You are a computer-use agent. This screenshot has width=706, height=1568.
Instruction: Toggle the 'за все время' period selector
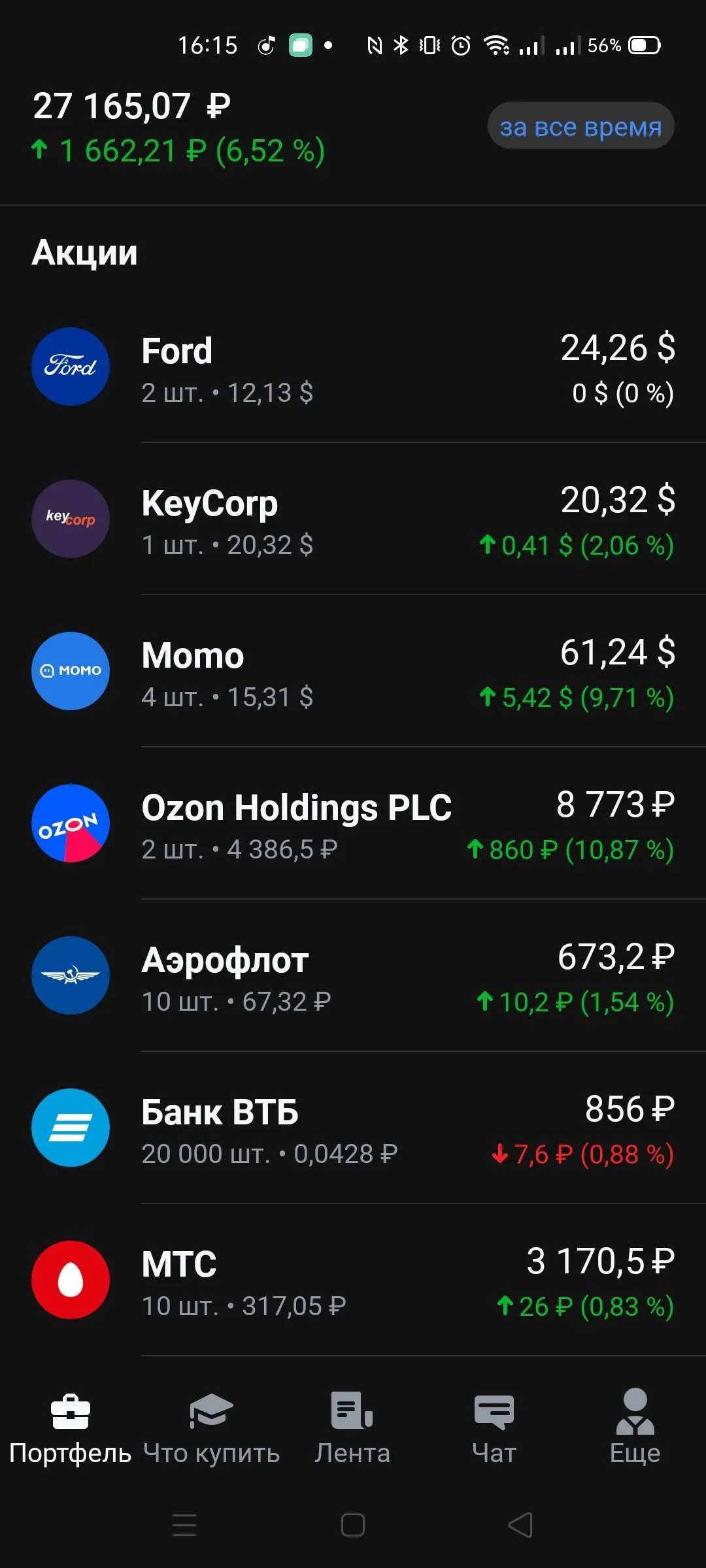point(580,126)
